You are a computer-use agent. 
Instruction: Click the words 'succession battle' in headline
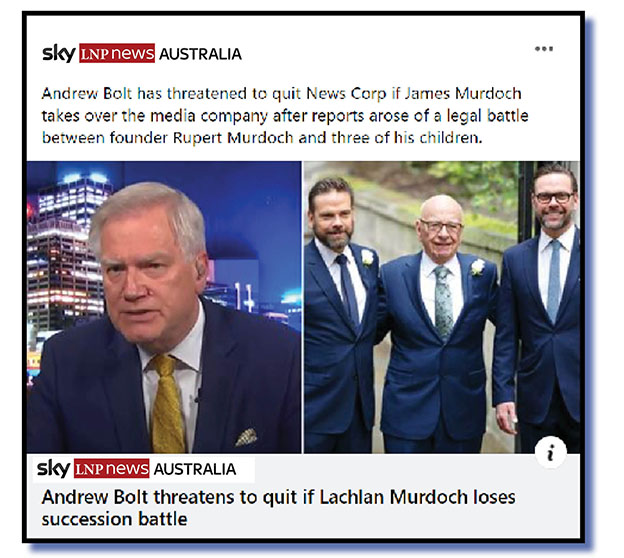tap(115, 519)
